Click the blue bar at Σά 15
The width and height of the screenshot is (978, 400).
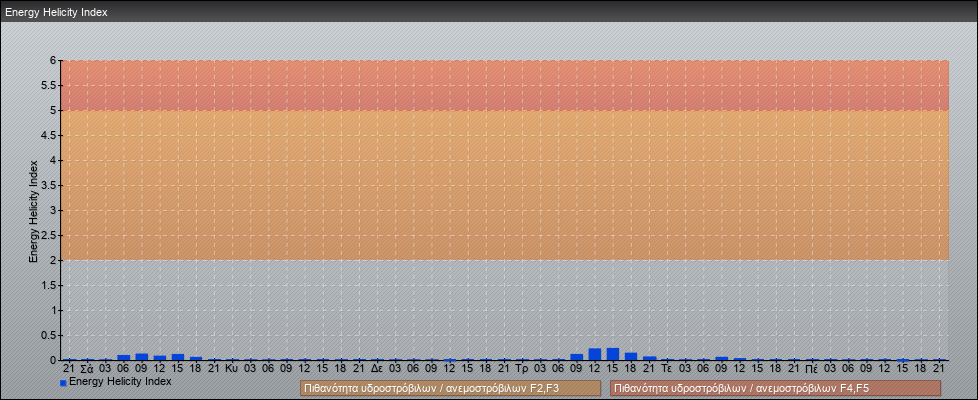(178, 357)
